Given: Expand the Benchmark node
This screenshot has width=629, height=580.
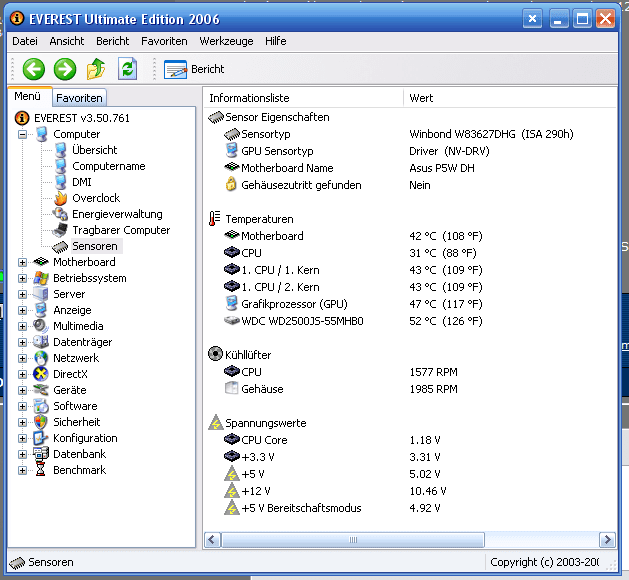Looking at the screenshot, I should click(22, 470).
